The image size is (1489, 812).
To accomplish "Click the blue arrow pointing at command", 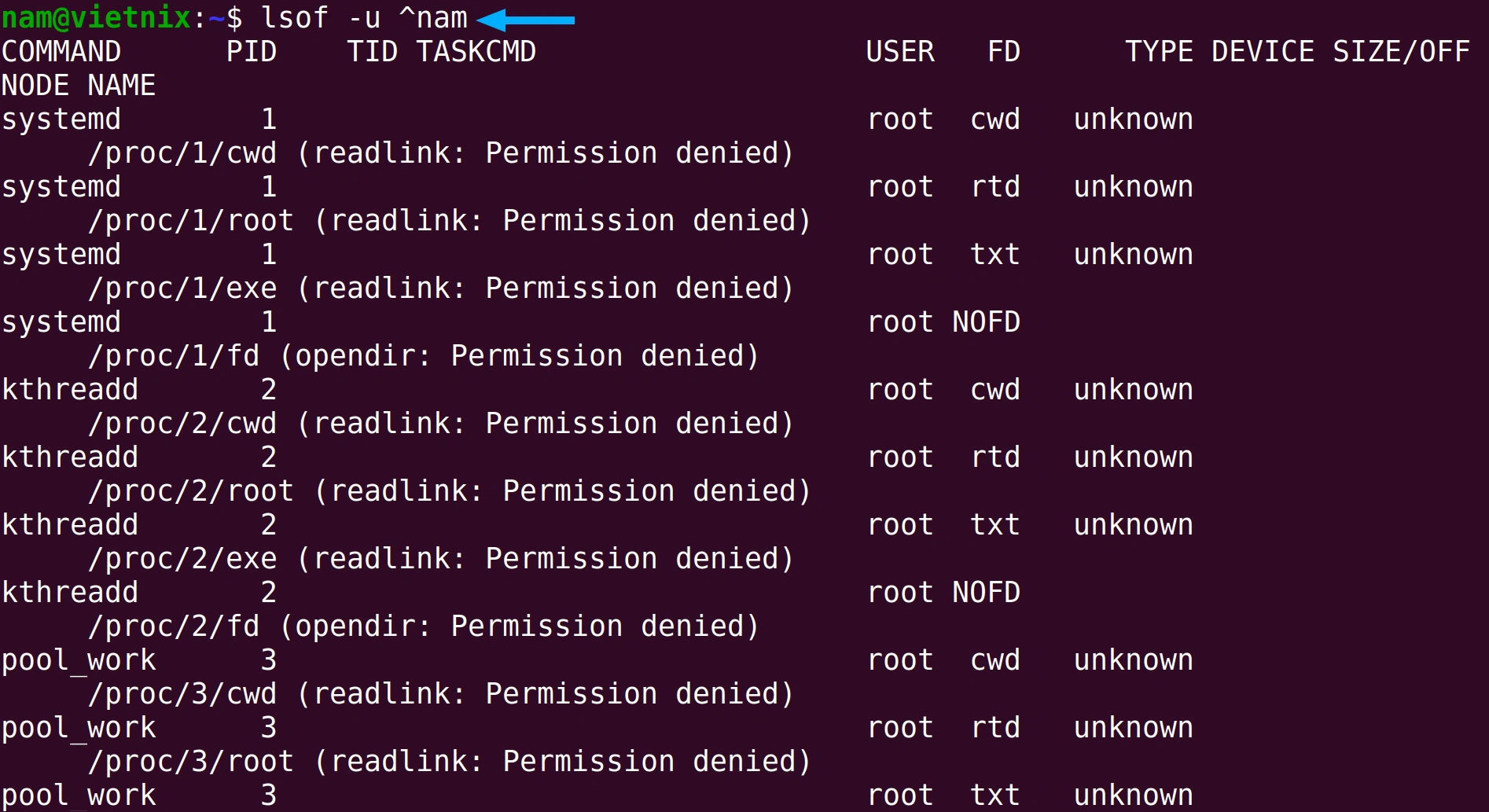I will click(526, 20).
